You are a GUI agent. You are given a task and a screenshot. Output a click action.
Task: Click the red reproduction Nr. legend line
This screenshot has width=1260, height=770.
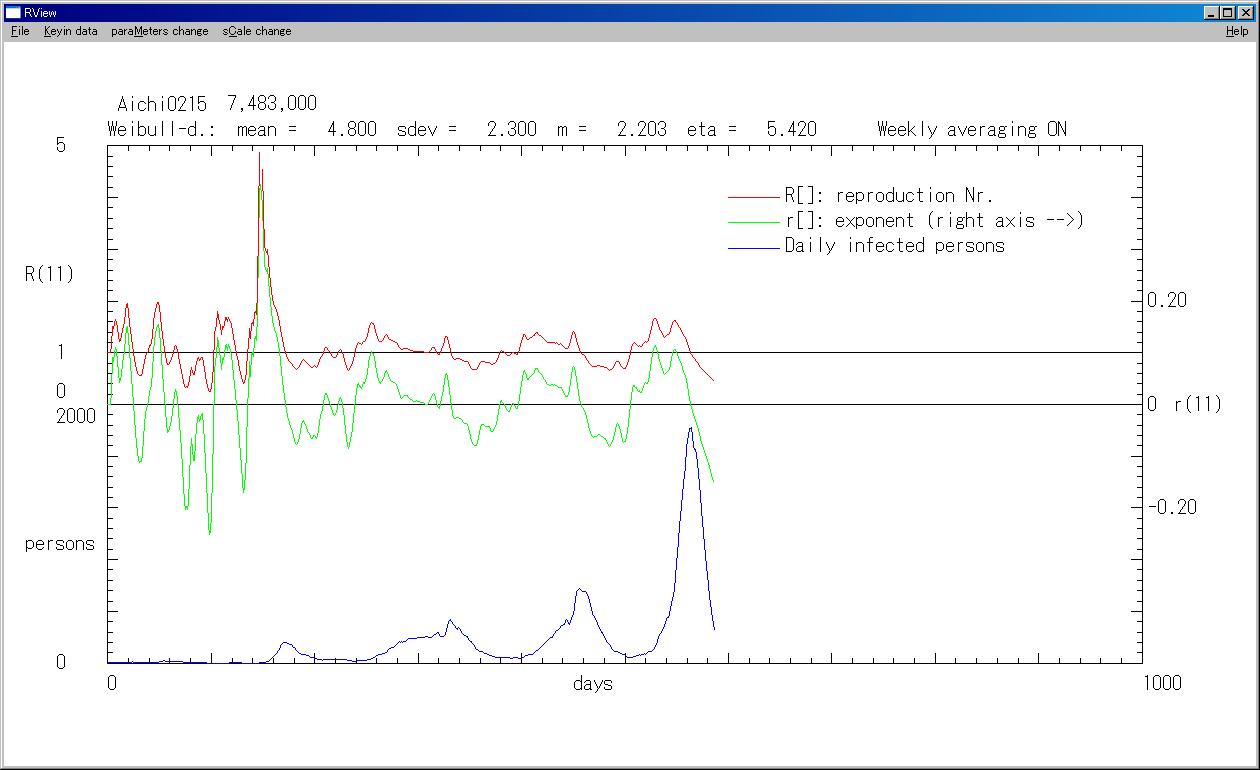753,197
